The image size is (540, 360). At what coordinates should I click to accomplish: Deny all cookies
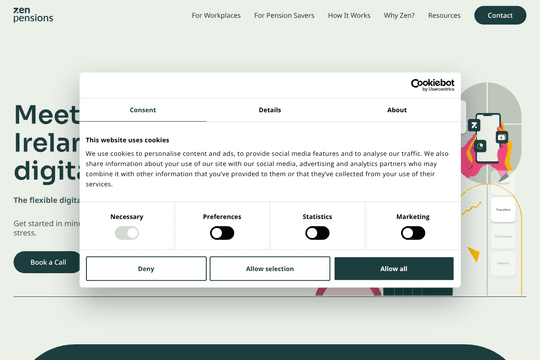tap(146, 269)
